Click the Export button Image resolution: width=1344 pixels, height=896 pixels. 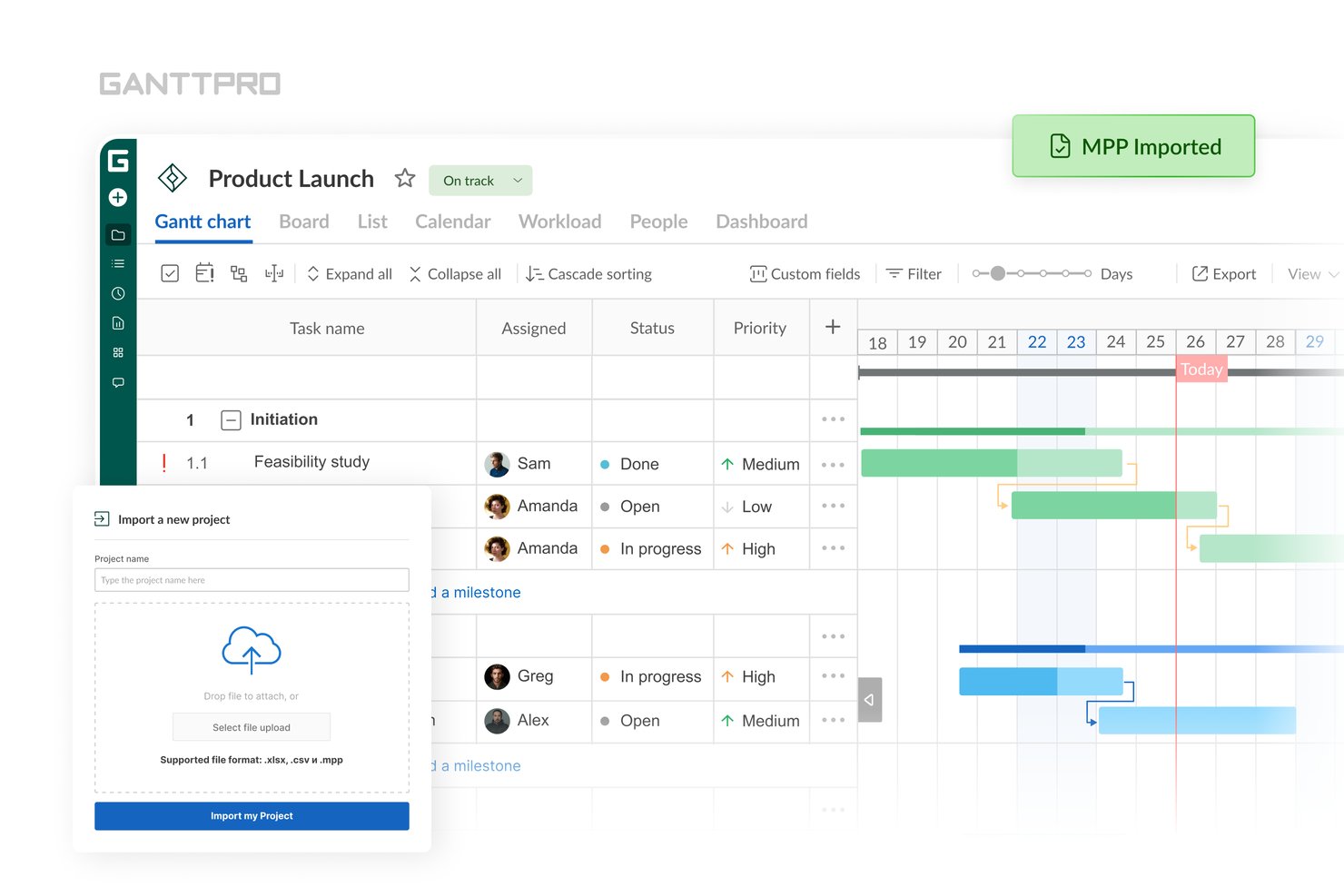[x=1224, y=274]
